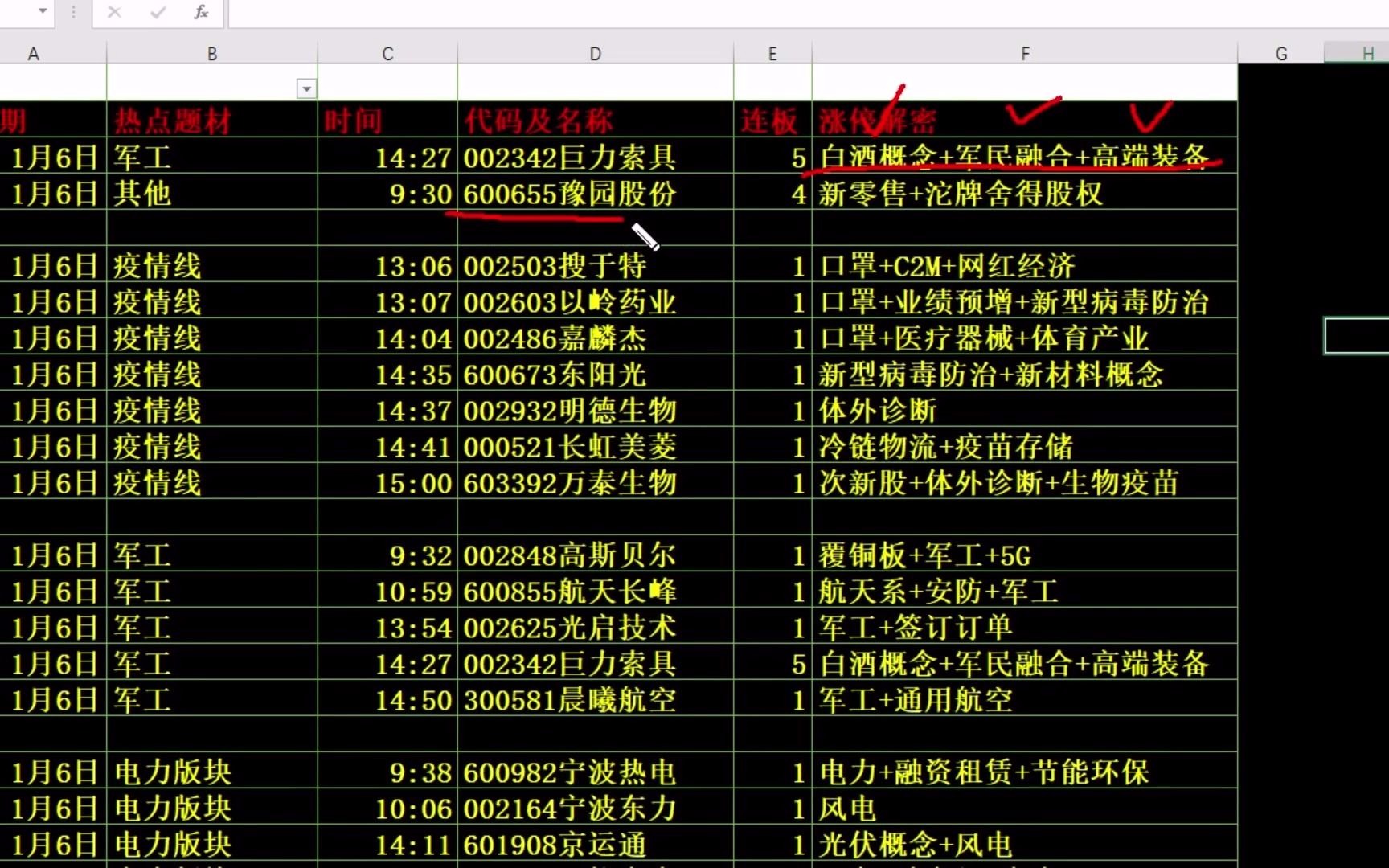1389x868 pixels.
Task: Select time cell 9:30
Action: (x=387, y=193)
